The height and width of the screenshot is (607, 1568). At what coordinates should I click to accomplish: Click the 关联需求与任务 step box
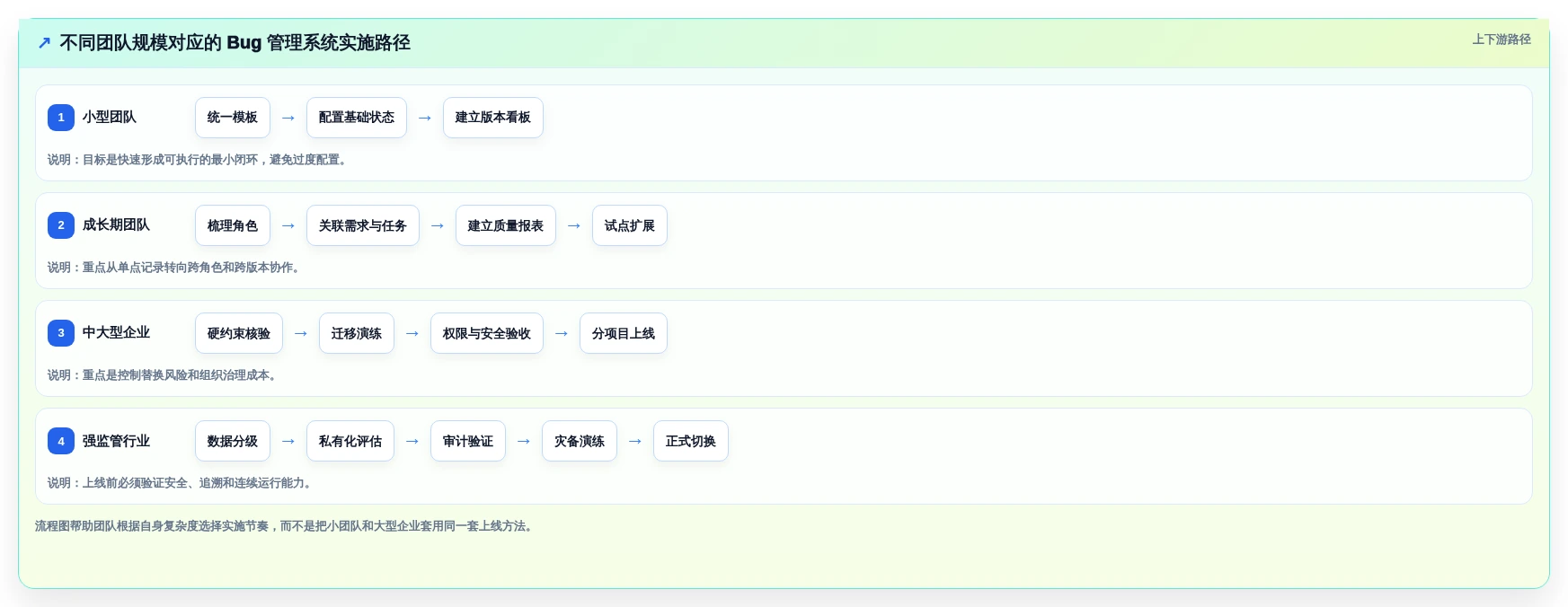[x=363, y=225]
